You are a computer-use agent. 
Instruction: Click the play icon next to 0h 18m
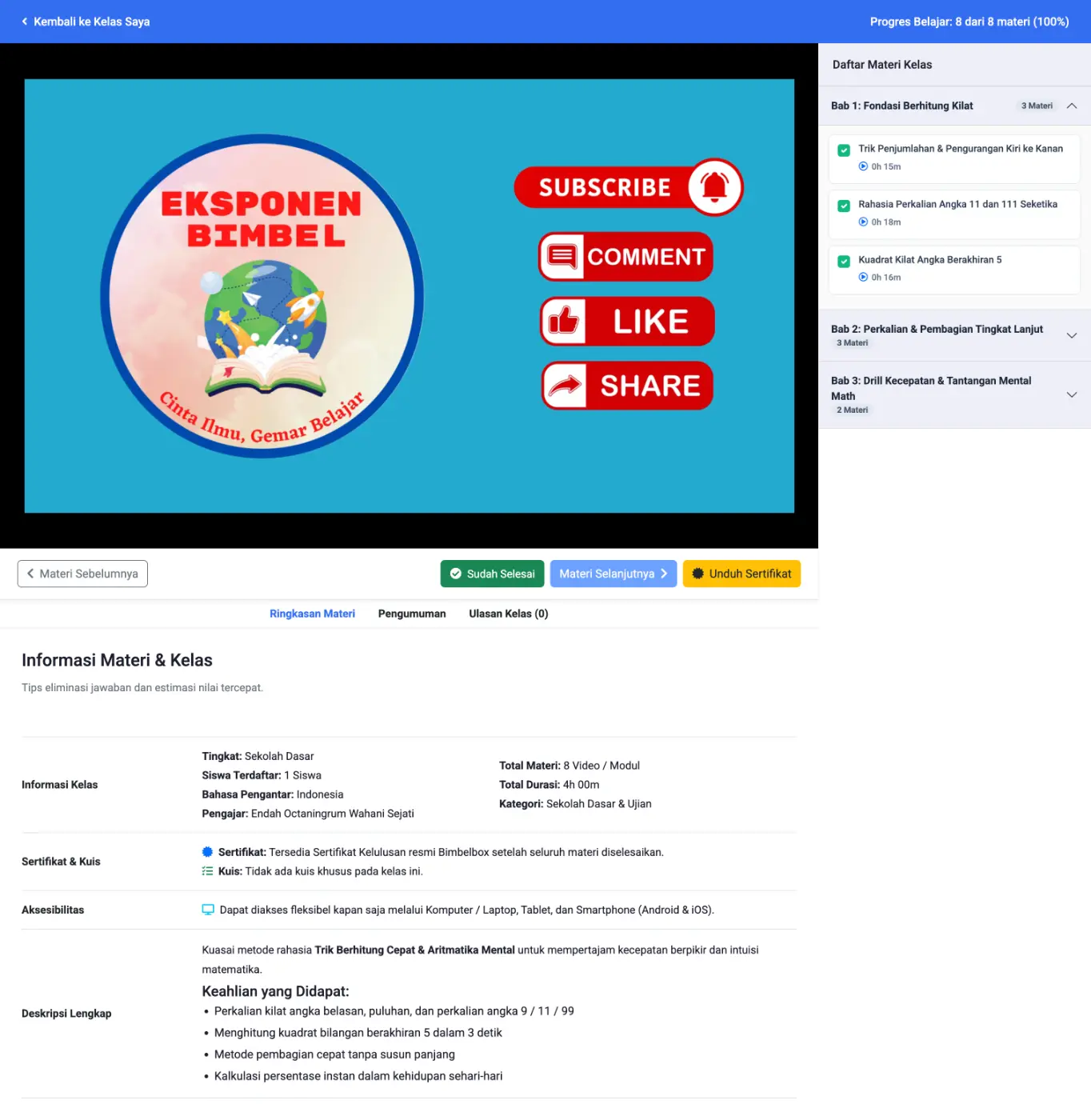(x=863, y=222)
